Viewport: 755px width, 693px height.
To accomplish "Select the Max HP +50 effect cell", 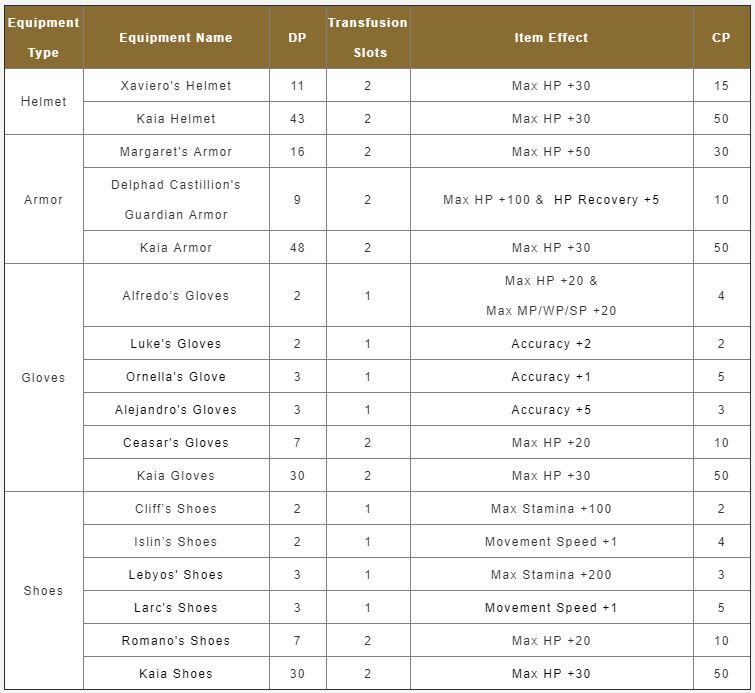I will (551, 152).
